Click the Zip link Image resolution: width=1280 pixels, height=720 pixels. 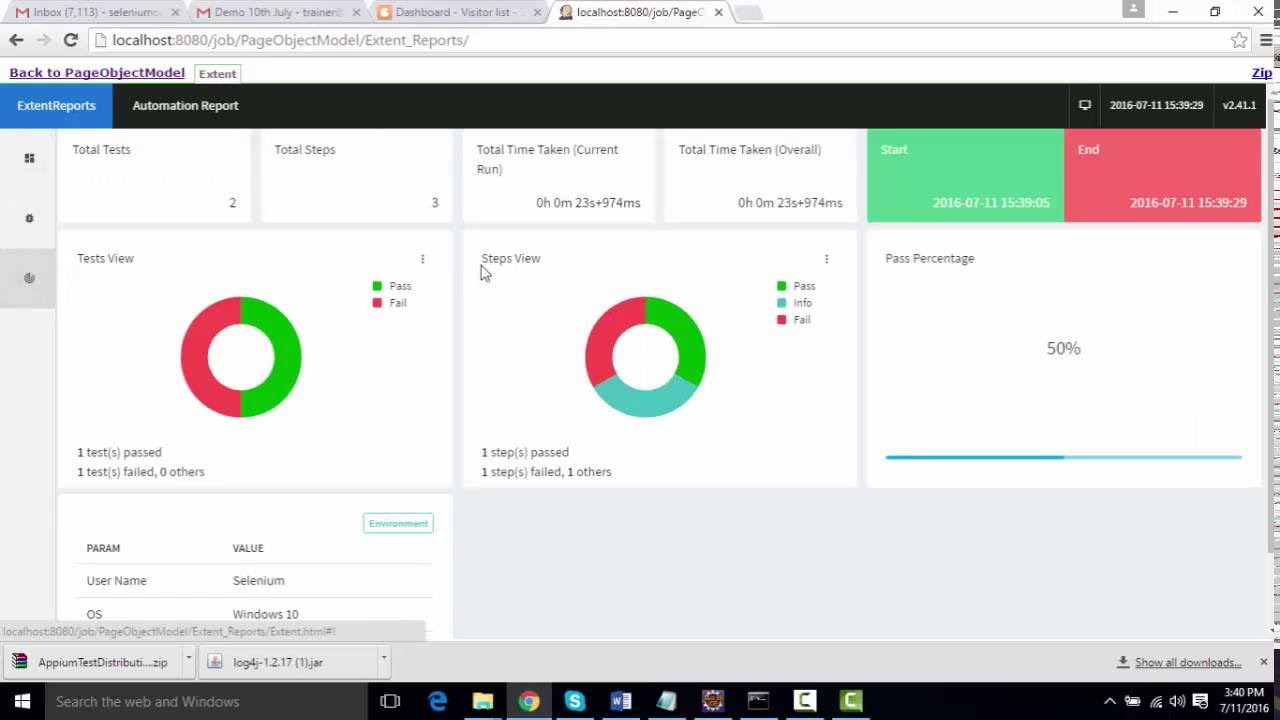click(1262, 73)
